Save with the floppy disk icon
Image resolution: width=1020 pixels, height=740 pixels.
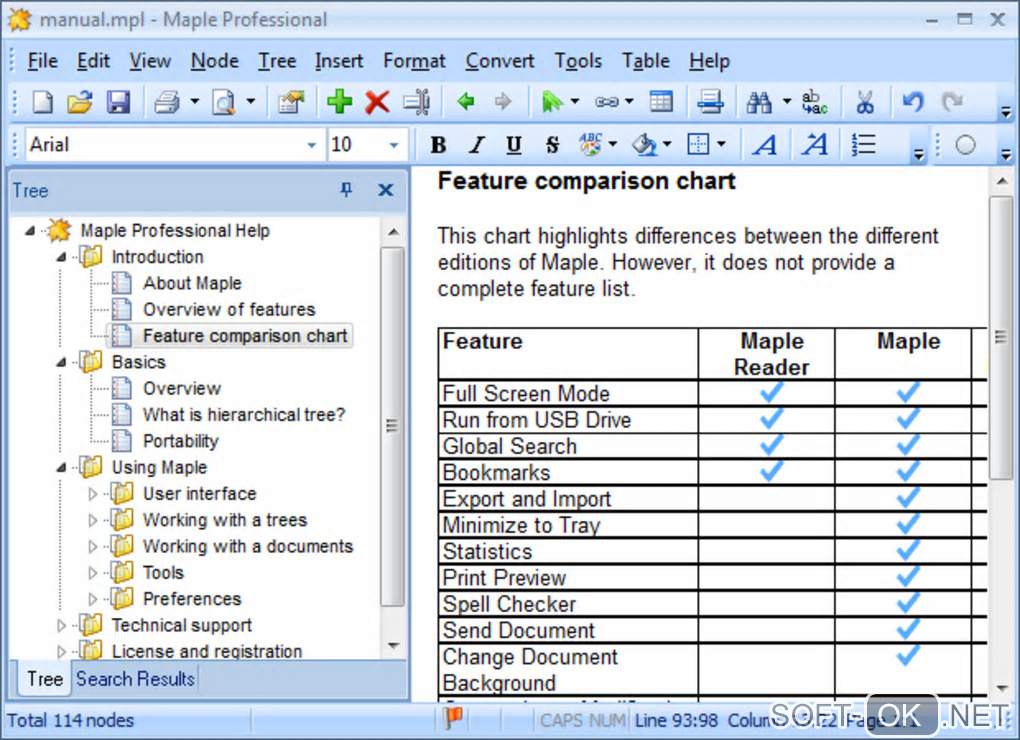coord(118,102)
